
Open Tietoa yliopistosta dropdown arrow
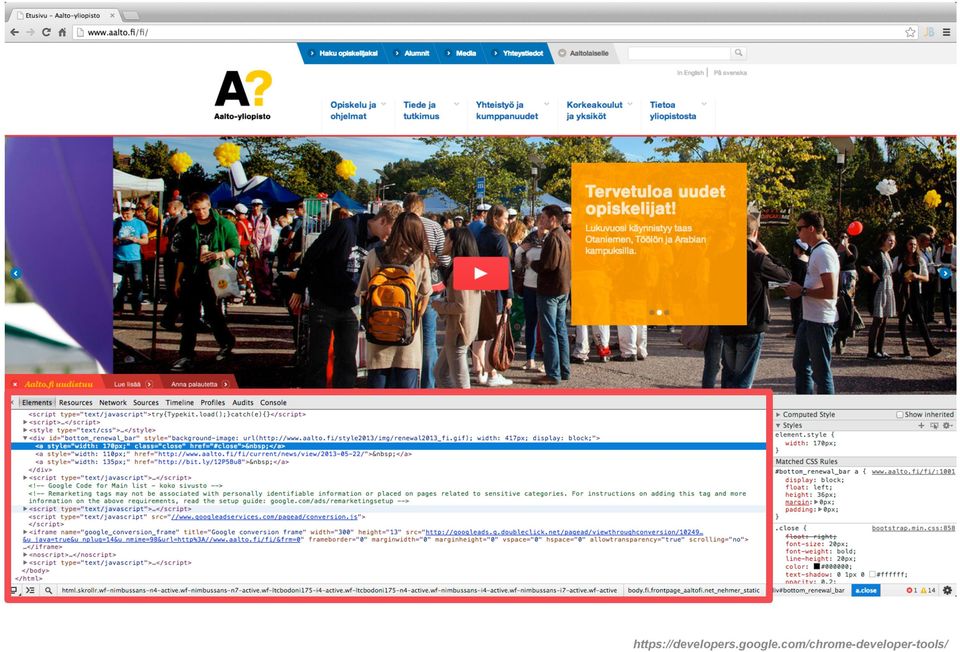click(x=704, y=104)
